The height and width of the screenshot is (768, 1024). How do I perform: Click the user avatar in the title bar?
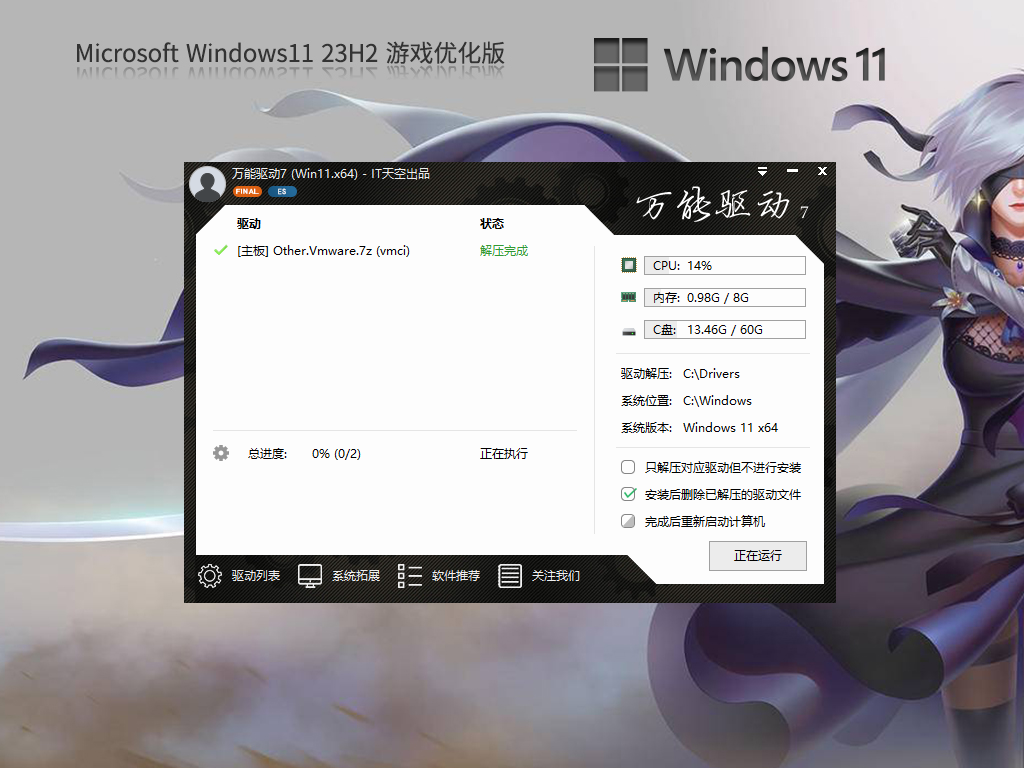[207, 184]
